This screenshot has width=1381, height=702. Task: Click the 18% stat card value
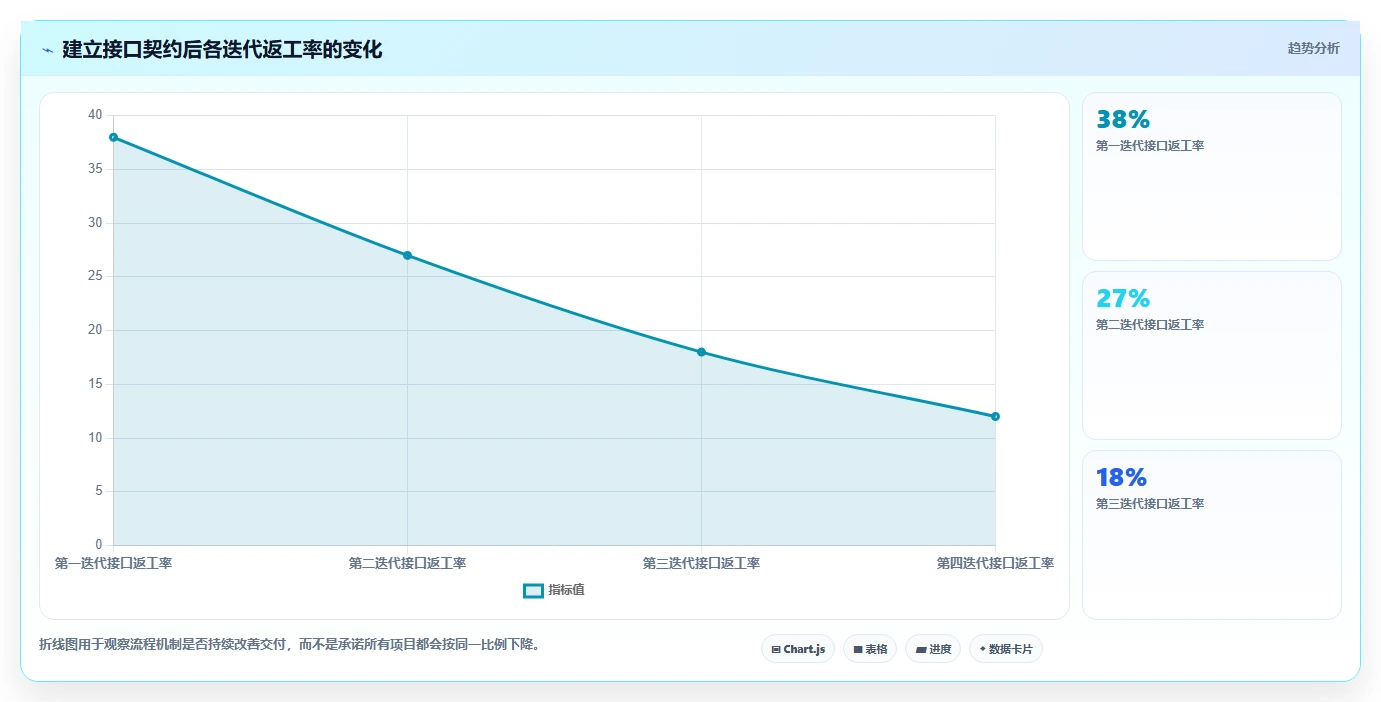pos(1121,478)
